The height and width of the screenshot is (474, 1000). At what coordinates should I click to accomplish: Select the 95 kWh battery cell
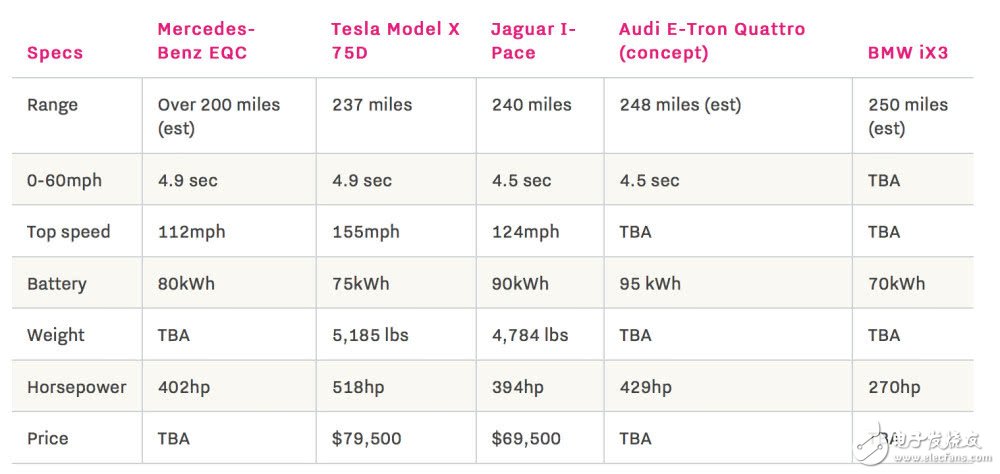tap(650, 284)
